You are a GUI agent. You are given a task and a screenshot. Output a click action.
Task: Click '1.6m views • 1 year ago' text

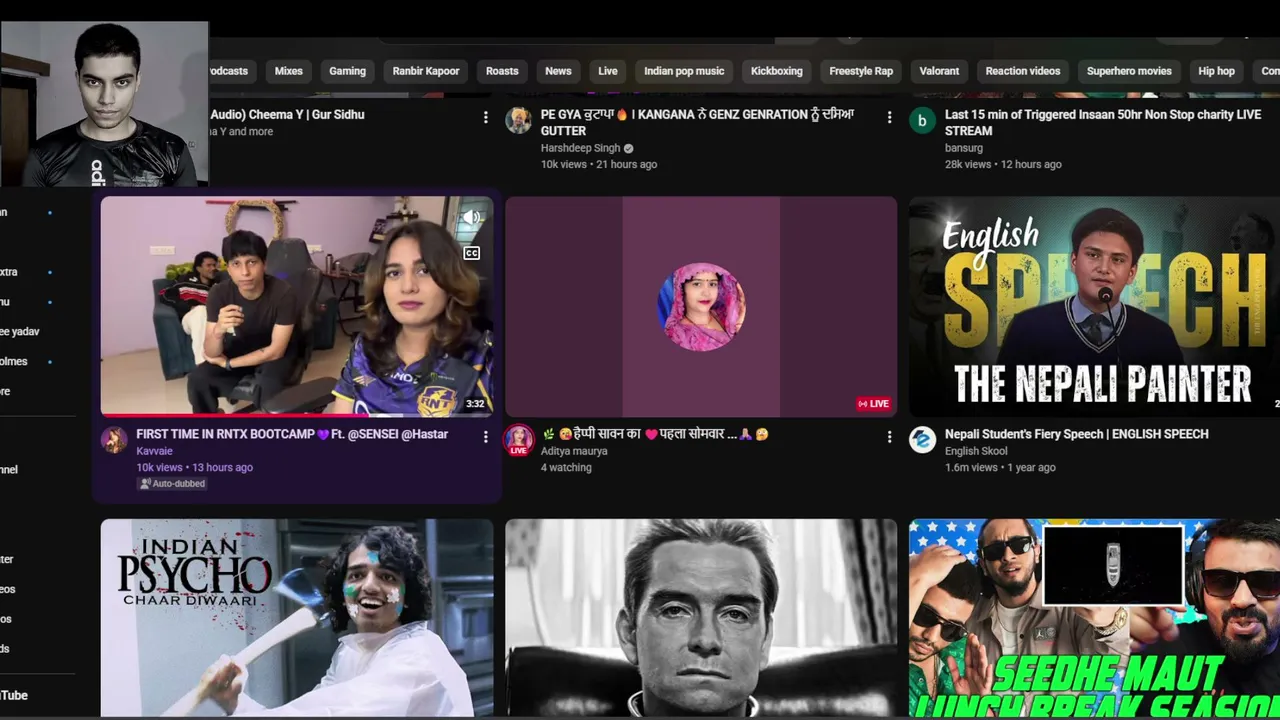1000,467
